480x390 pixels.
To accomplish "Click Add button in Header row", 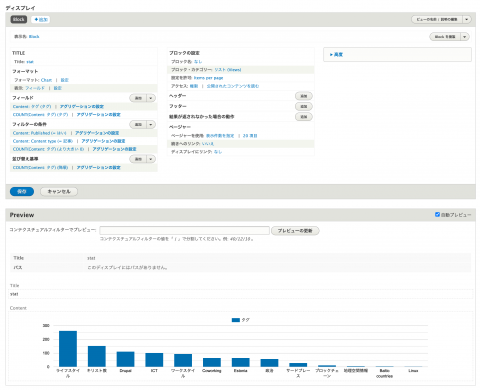I will click(304, 96).
